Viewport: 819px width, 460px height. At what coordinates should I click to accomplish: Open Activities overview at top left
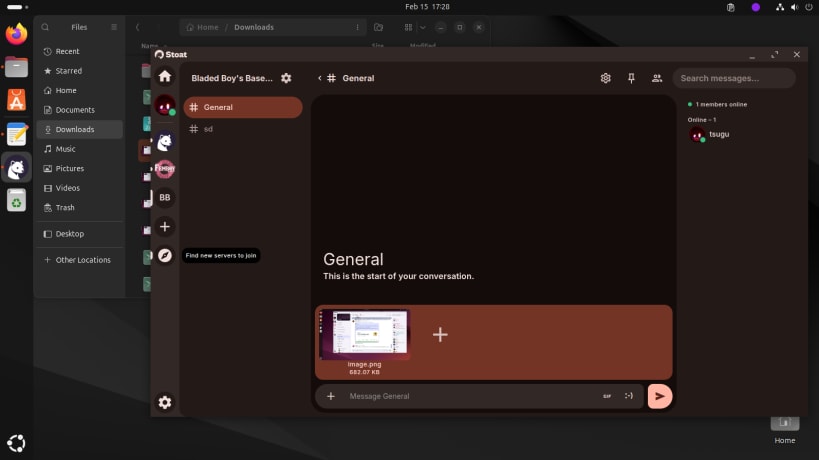[17, 7]
